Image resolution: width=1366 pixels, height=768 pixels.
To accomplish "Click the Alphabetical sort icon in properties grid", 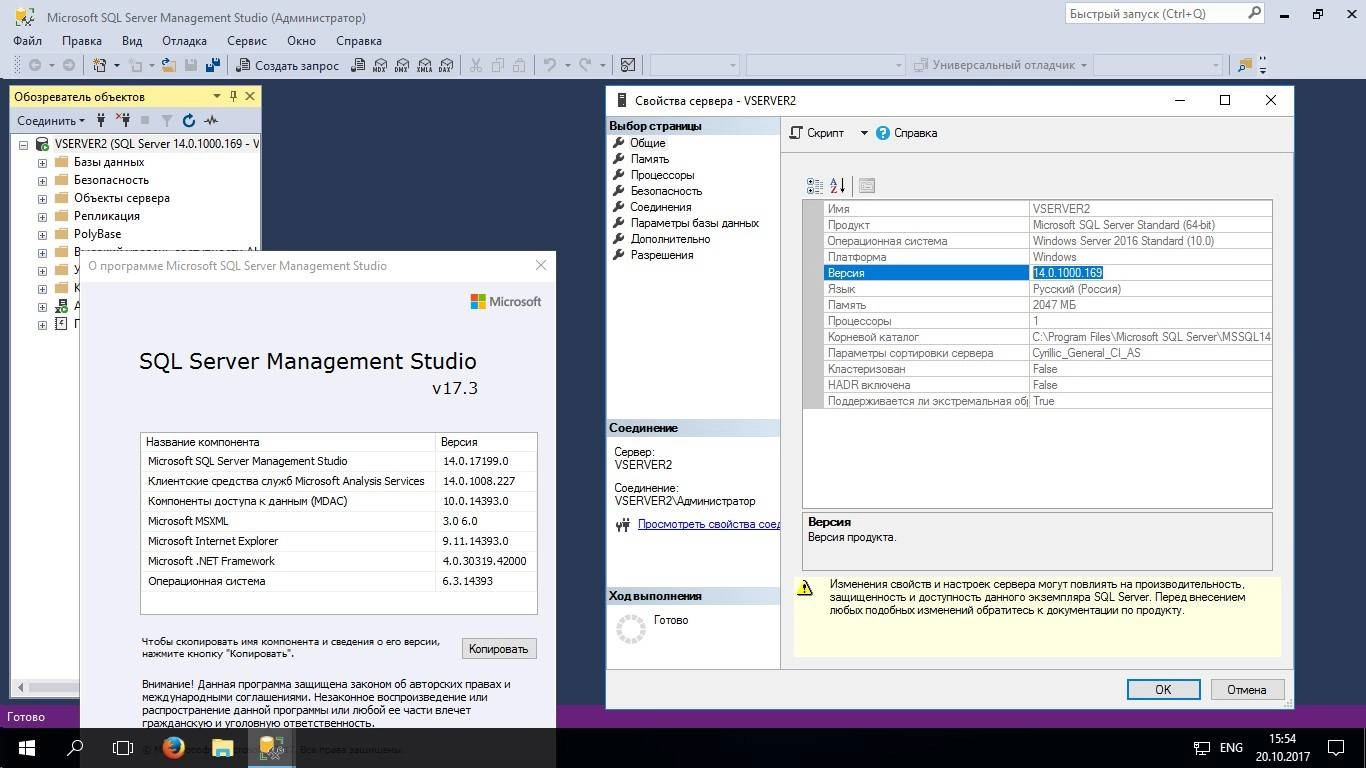I will (x=838, y=185).
